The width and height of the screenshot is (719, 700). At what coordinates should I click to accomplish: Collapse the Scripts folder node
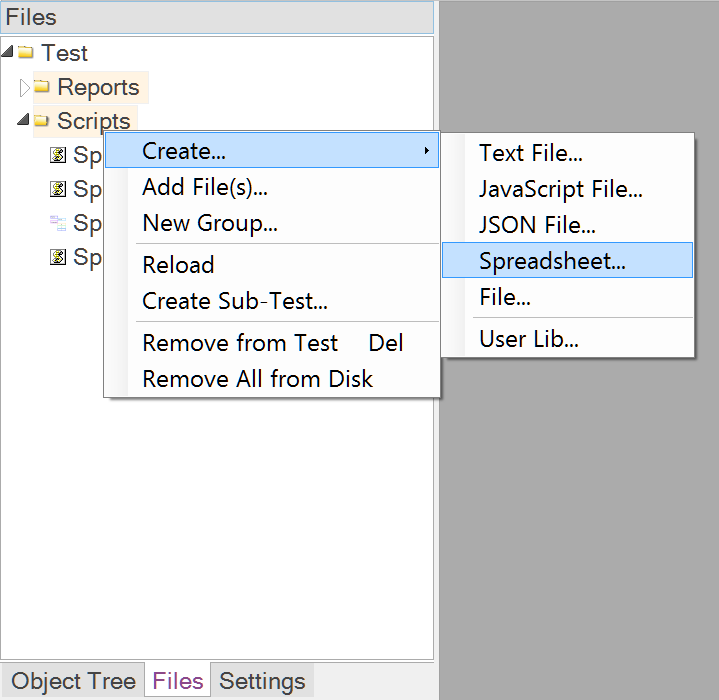tap(25, 121)
